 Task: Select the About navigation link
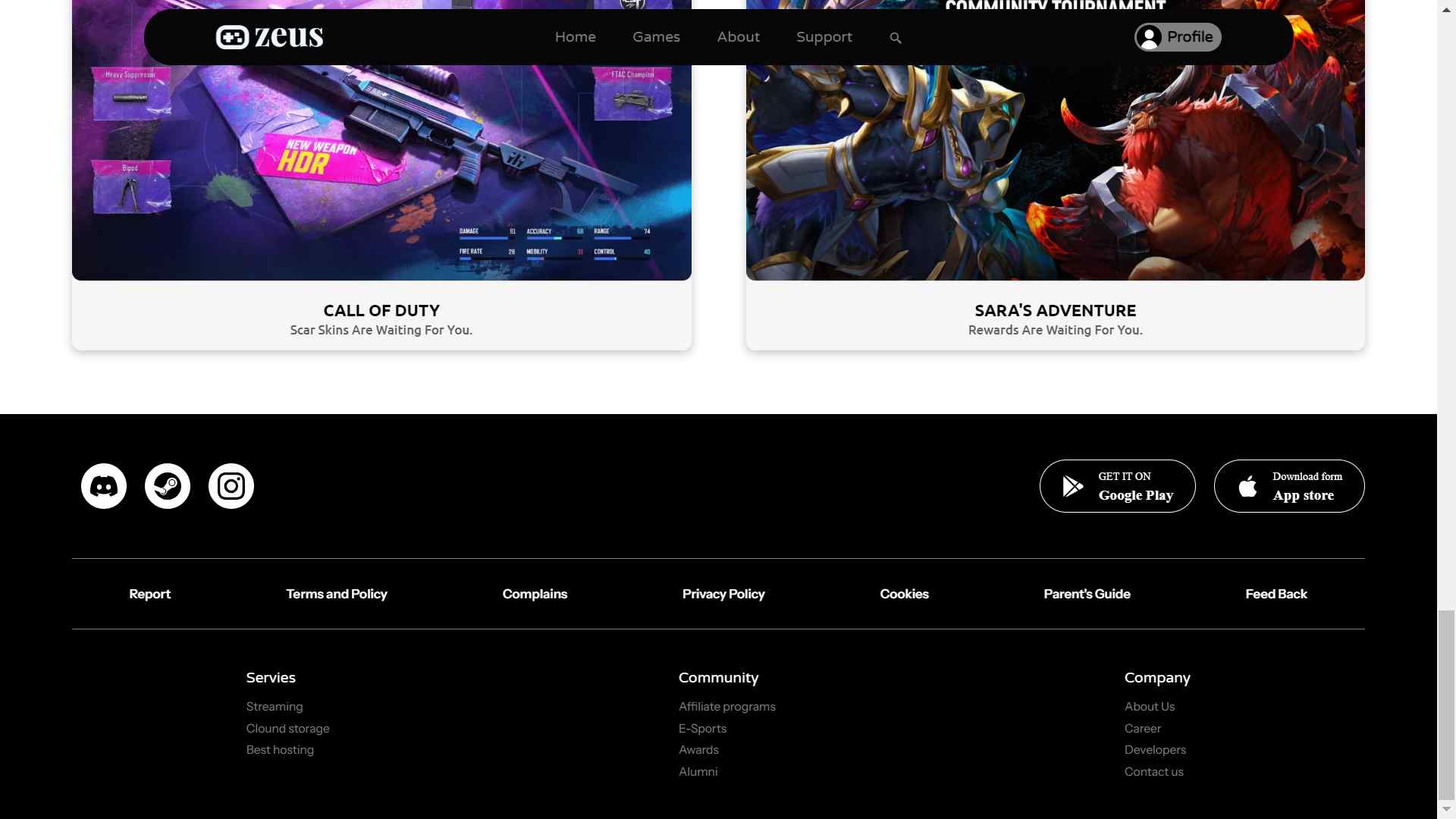pyautogui.click(x=738, y=37)
